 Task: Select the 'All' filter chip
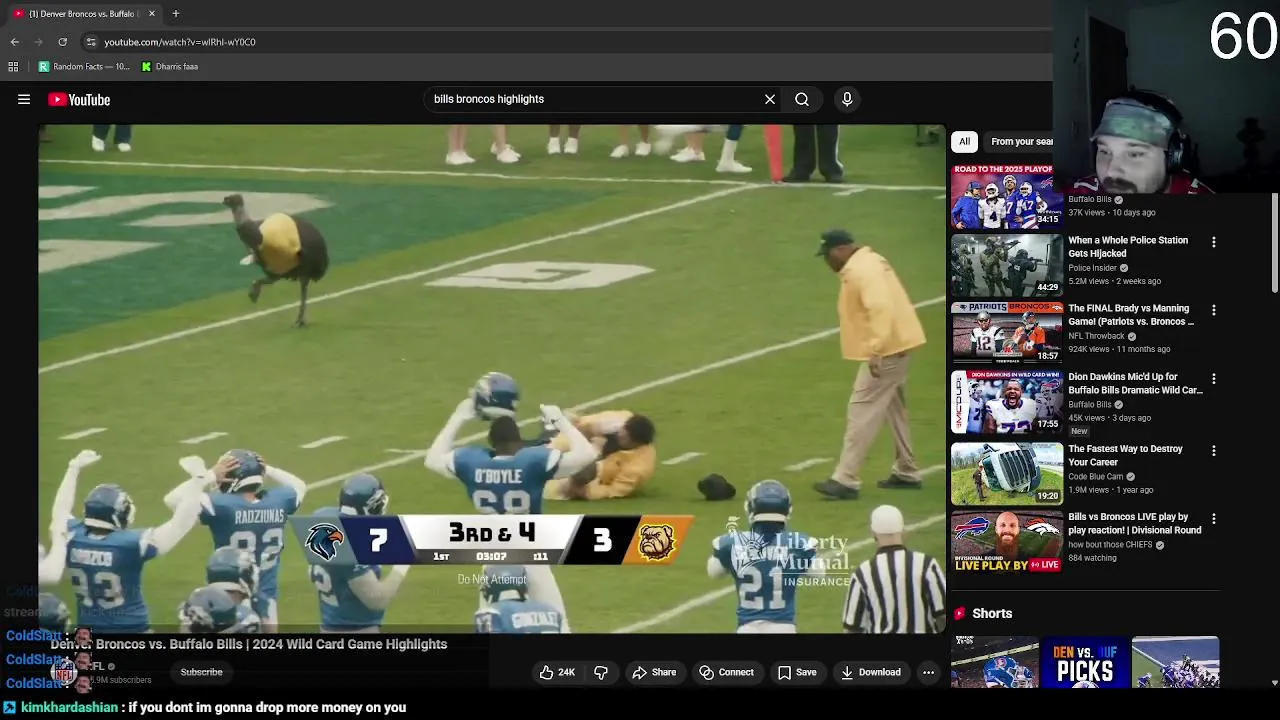(965, 141)
